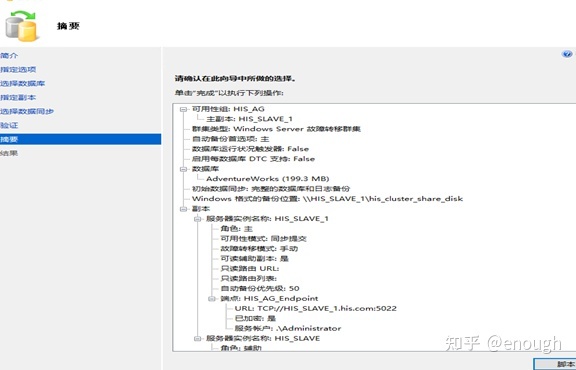576x370 pixels.
Task: Click the database wizard icon beside 摘要
Action: [21, 26]
